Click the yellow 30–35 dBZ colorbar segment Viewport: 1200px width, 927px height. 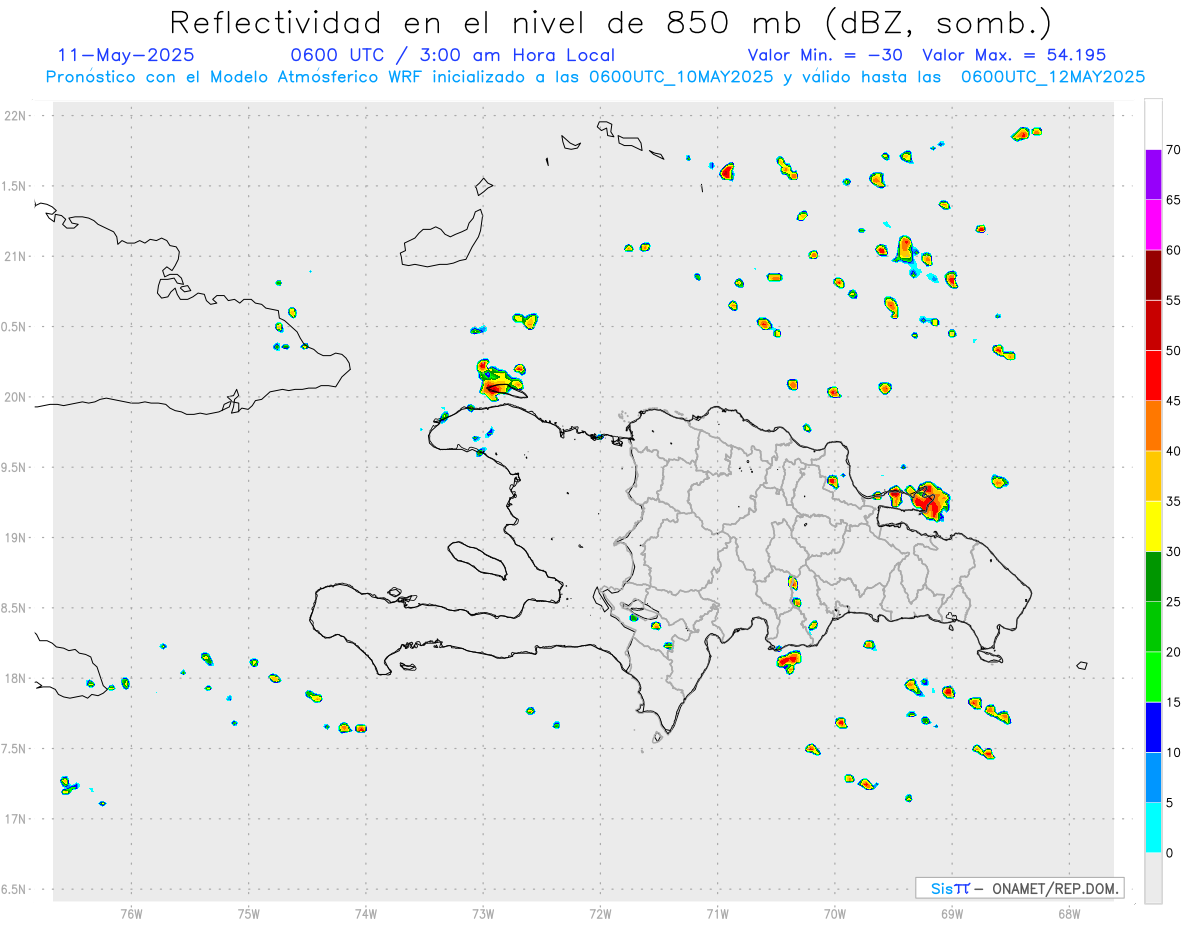coord(1153,526)
